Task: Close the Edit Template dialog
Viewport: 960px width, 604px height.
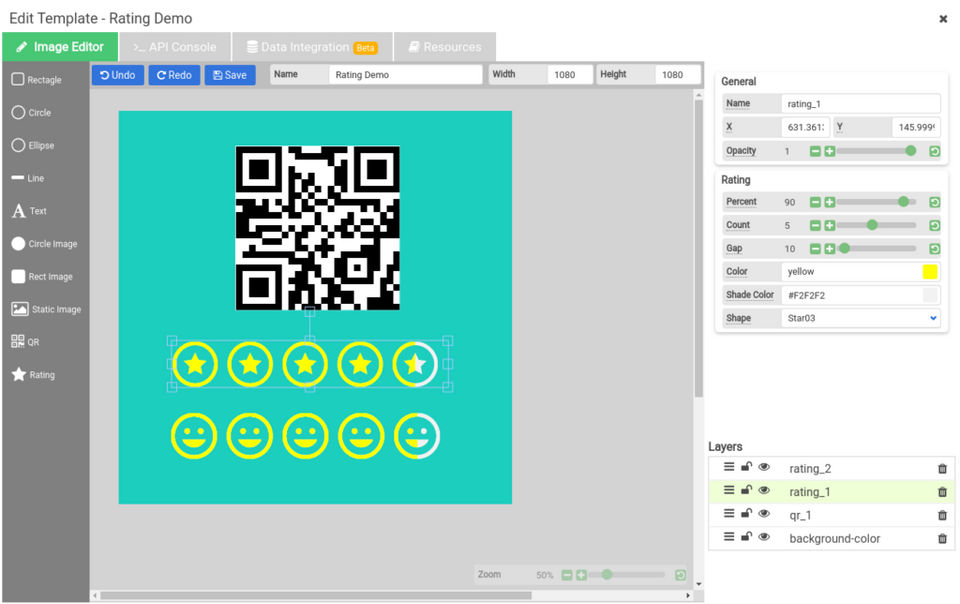Action: tap(943, 19)
